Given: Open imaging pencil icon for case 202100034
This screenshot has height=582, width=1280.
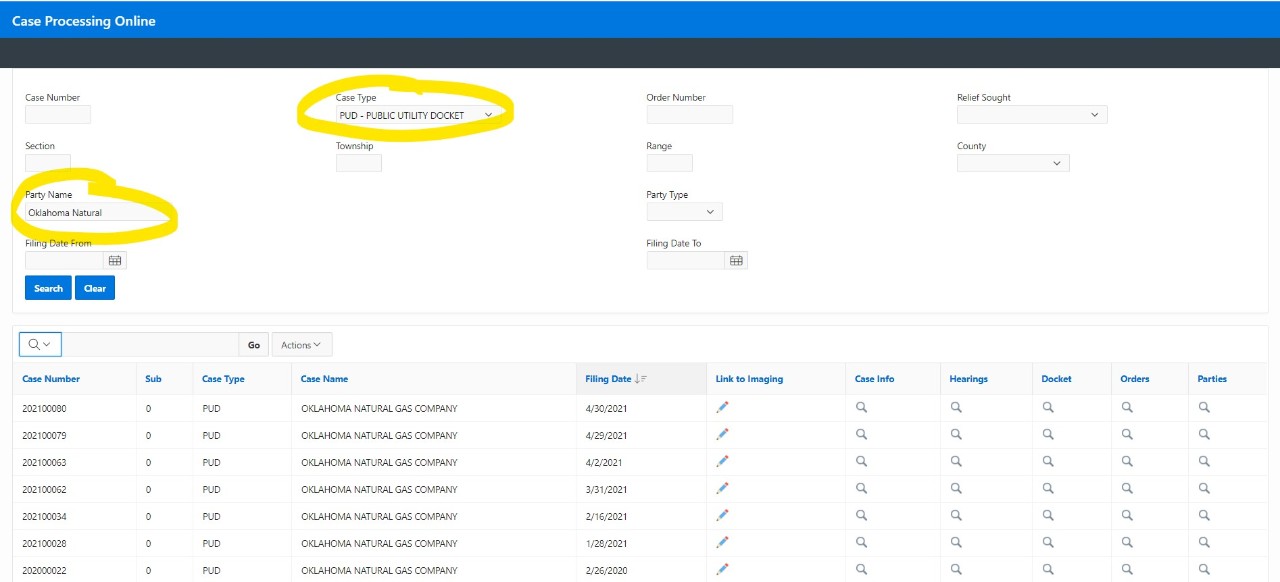Looking at the screenshot, I should (x=722, y=516).
